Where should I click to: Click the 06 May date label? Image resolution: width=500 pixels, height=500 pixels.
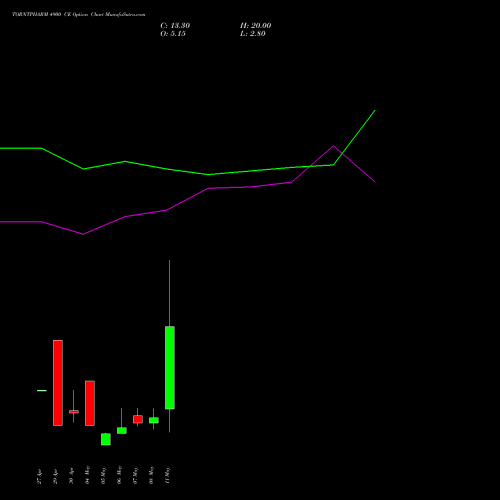click(119, 475)
